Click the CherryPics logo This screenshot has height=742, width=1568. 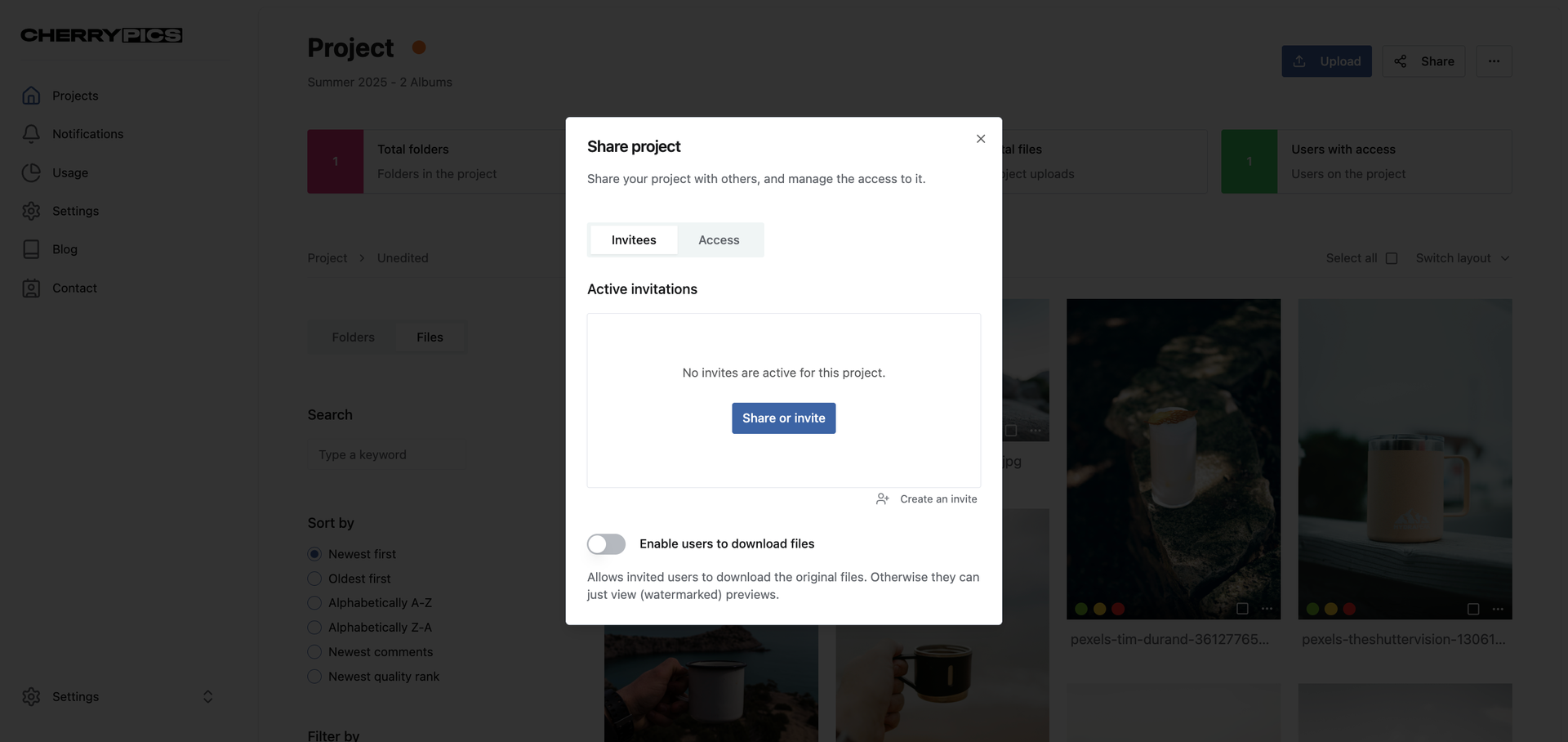(101, 35)
